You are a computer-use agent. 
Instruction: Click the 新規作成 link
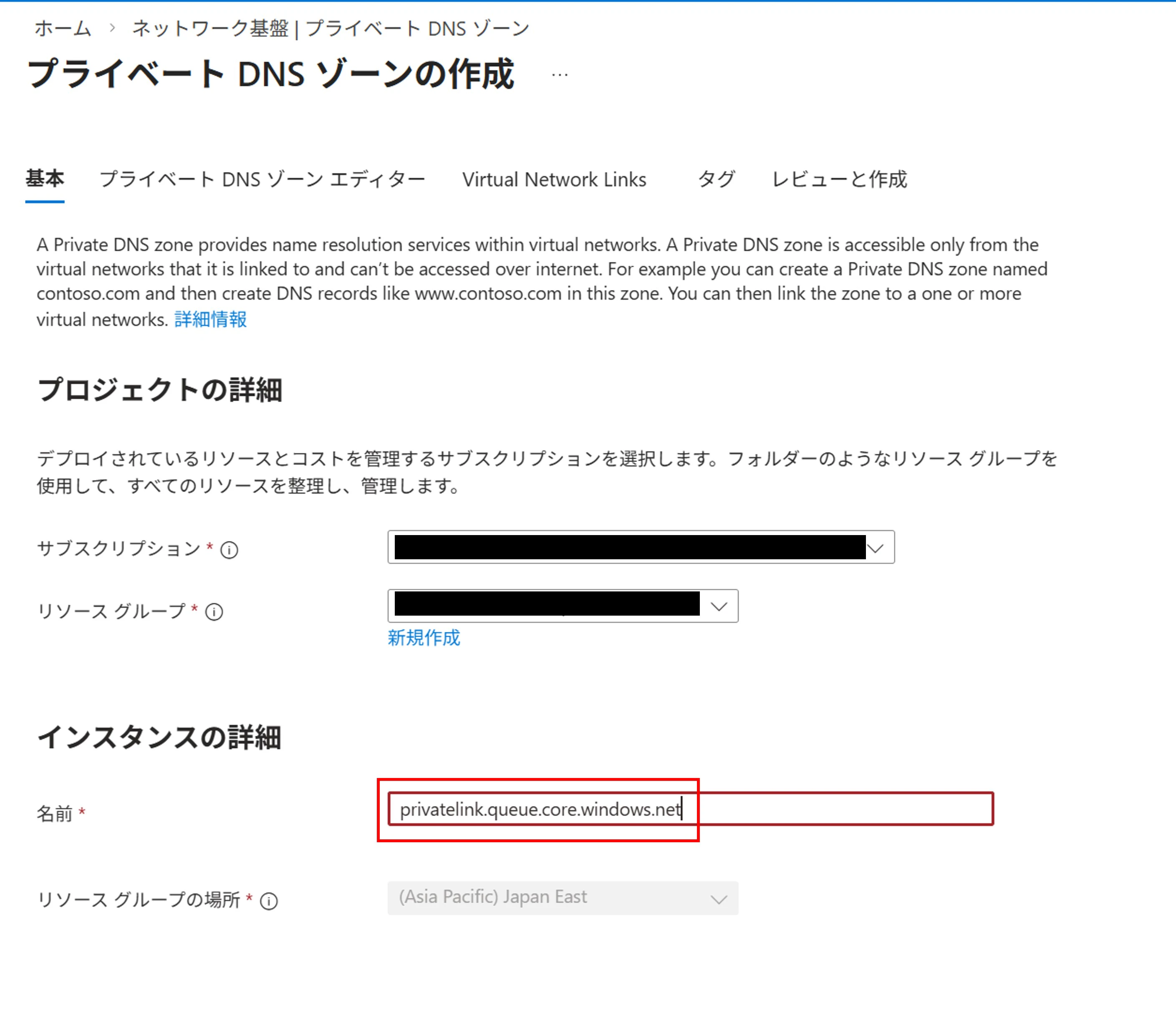[424, 638]
